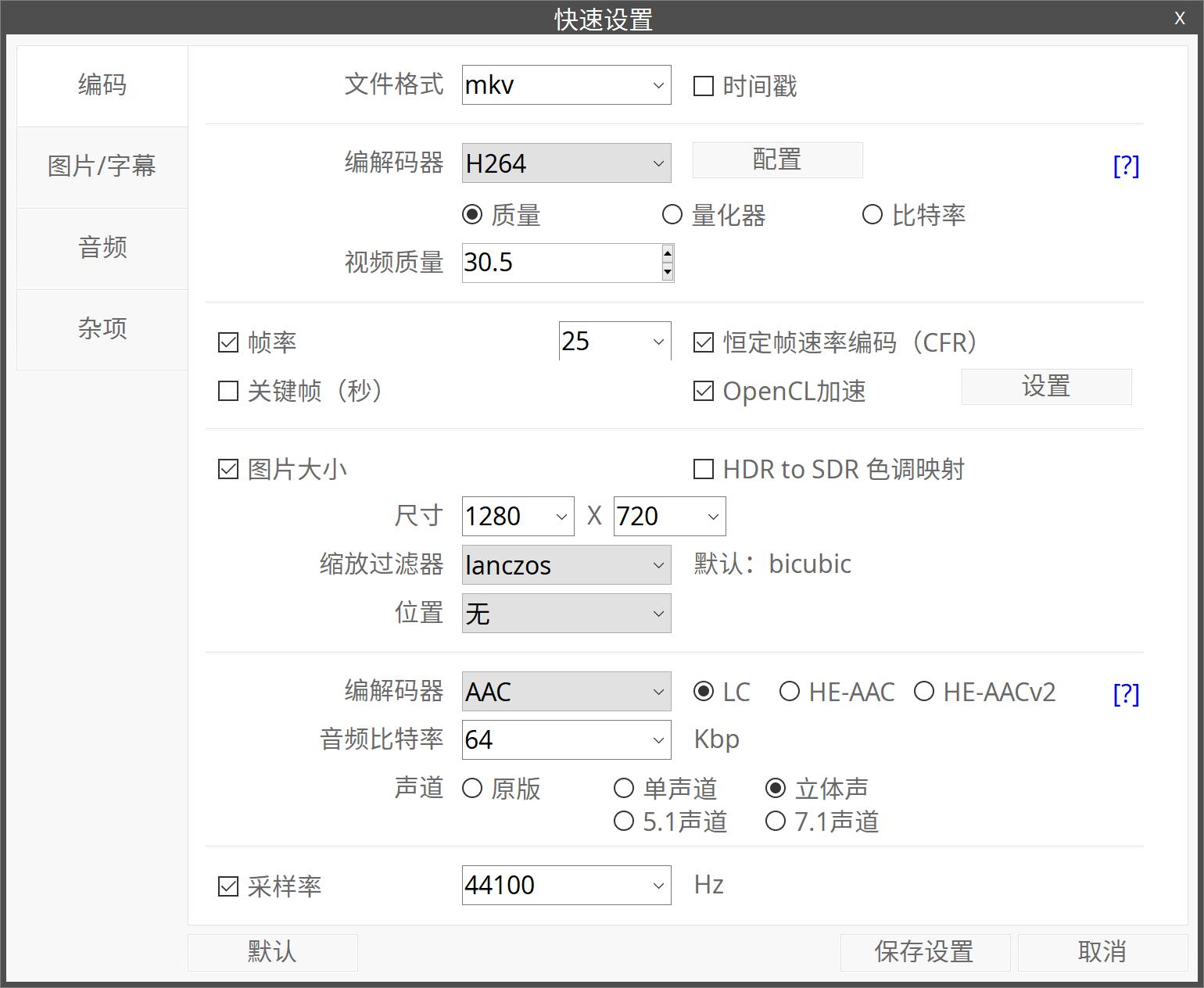Screen dimensions: 1204x988
Task: Enable the 关键帧（秒）checkbox
Action: pos(228,391)
